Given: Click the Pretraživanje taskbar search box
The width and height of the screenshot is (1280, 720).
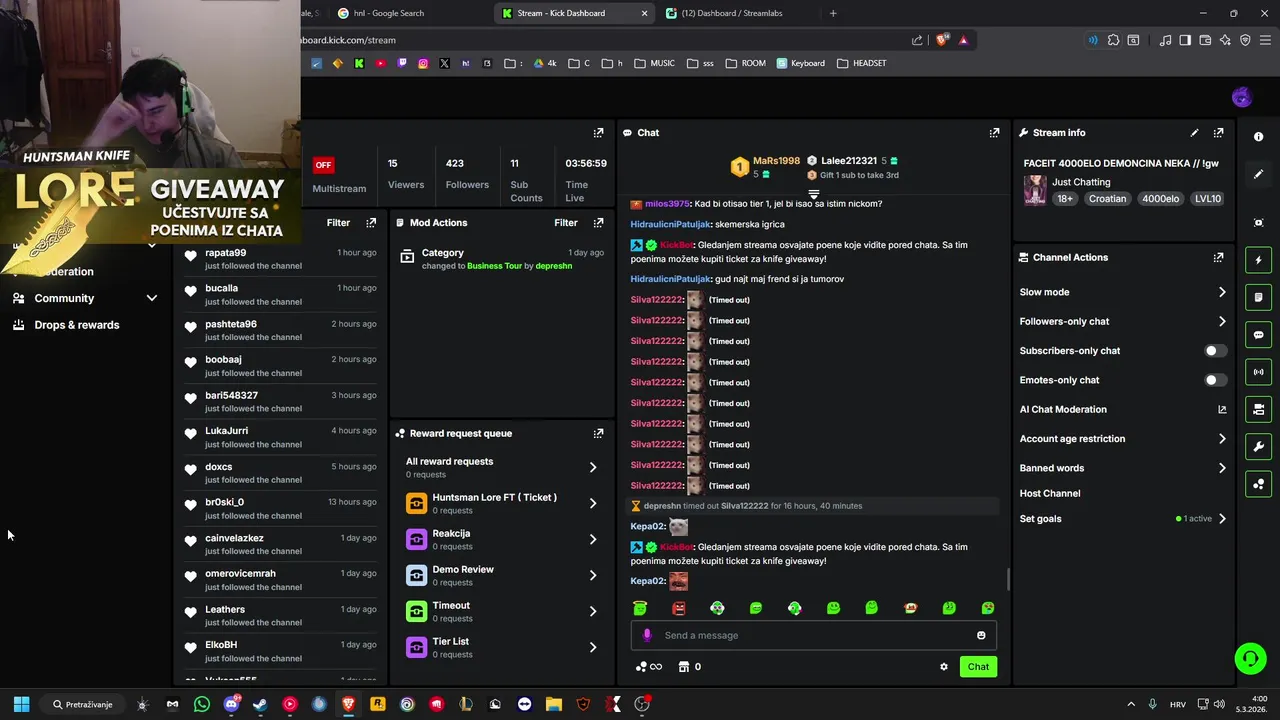Looking at the screenshot, I should (x=83, y=704).
